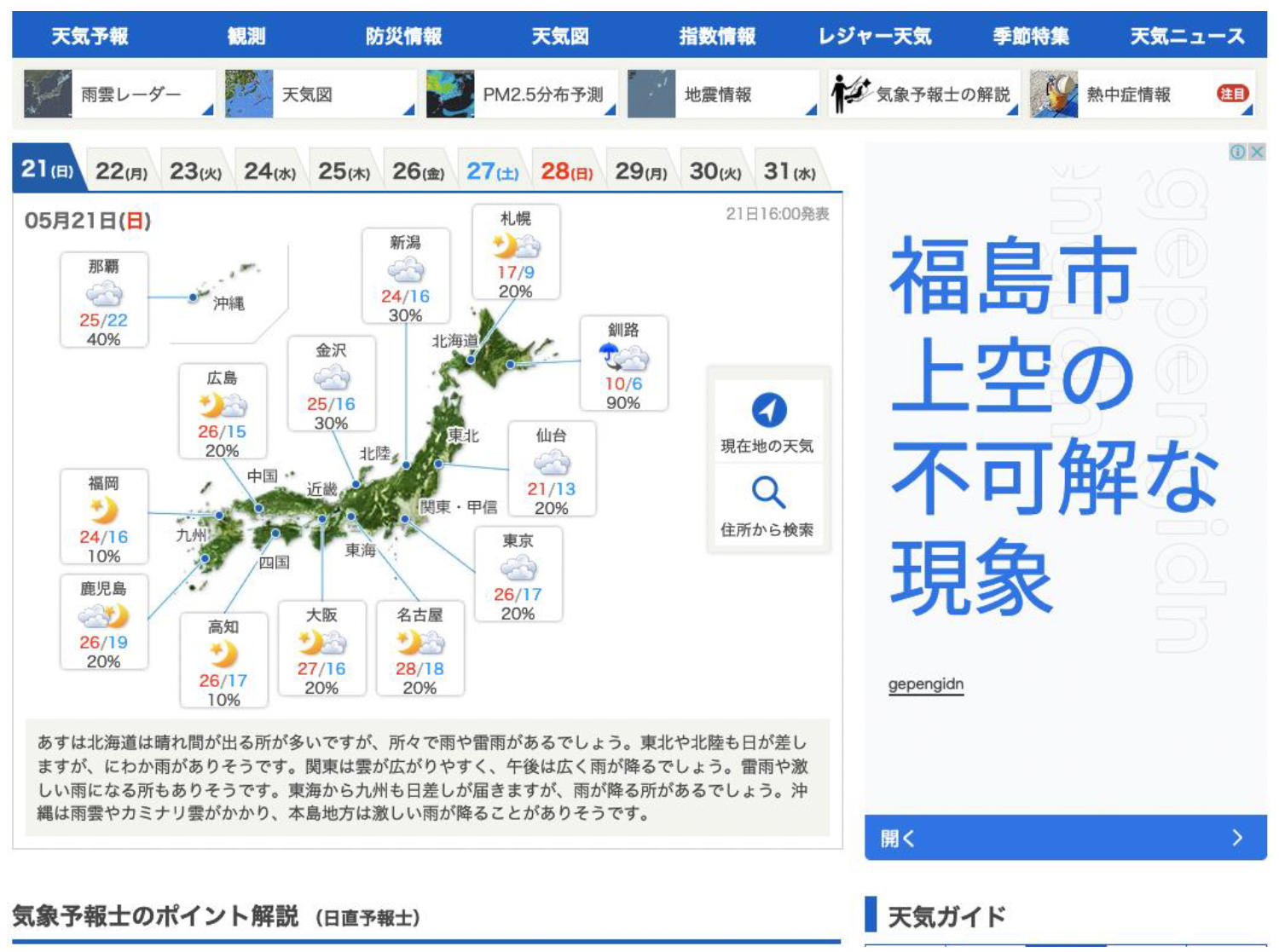Image resolution: width=1279 pixels, height=952 pixels.
Task: Click the 住所から検索 button label
Action: click(767, 529)
